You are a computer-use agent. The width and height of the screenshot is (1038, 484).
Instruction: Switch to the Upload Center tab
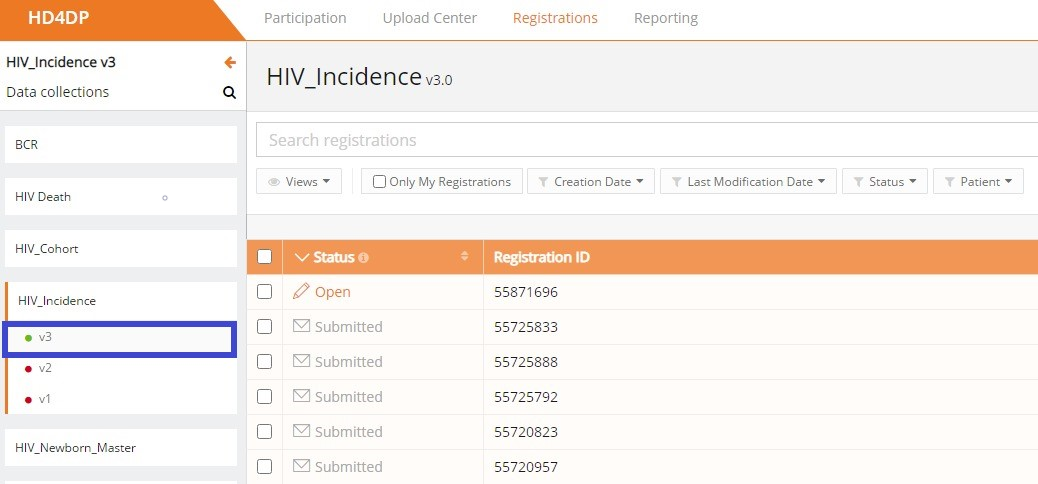click(x=429, y=18)
